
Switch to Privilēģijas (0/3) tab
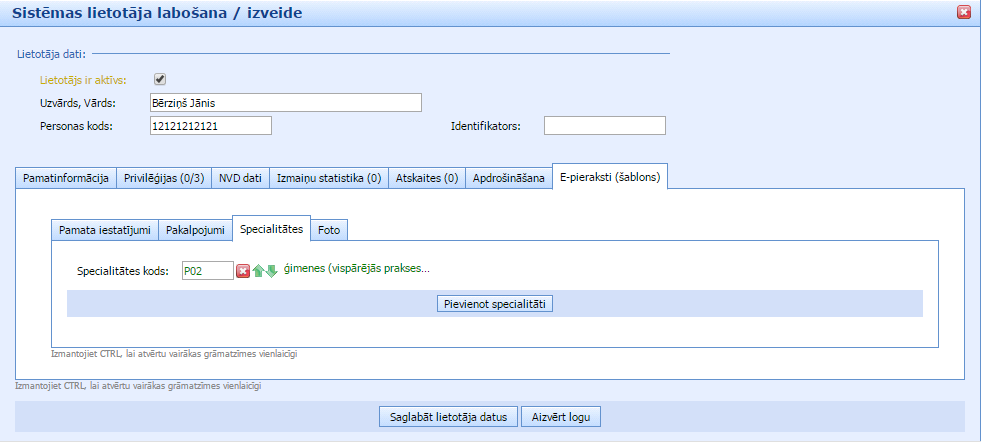click(x=164, y=178)
